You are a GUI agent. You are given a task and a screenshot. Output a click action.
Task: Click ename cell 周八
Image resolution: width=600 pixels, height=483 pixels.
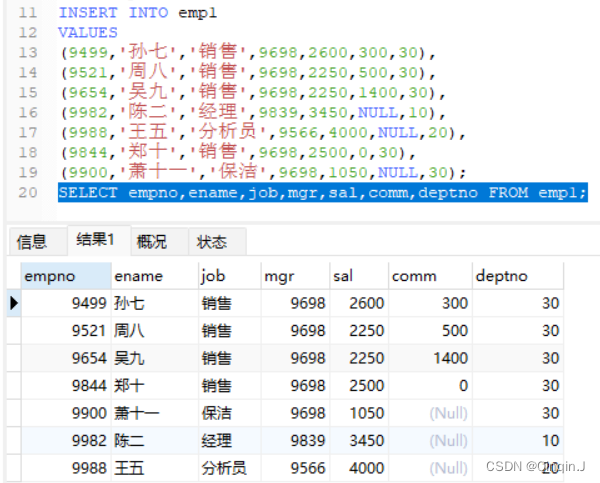[155, 331]
